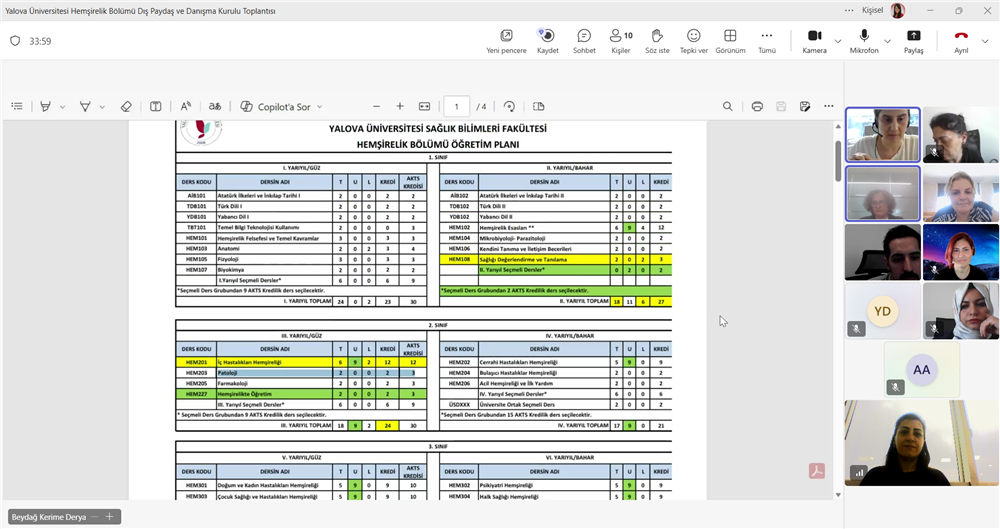Toggle the Kamera on or off

coord(814,41)
